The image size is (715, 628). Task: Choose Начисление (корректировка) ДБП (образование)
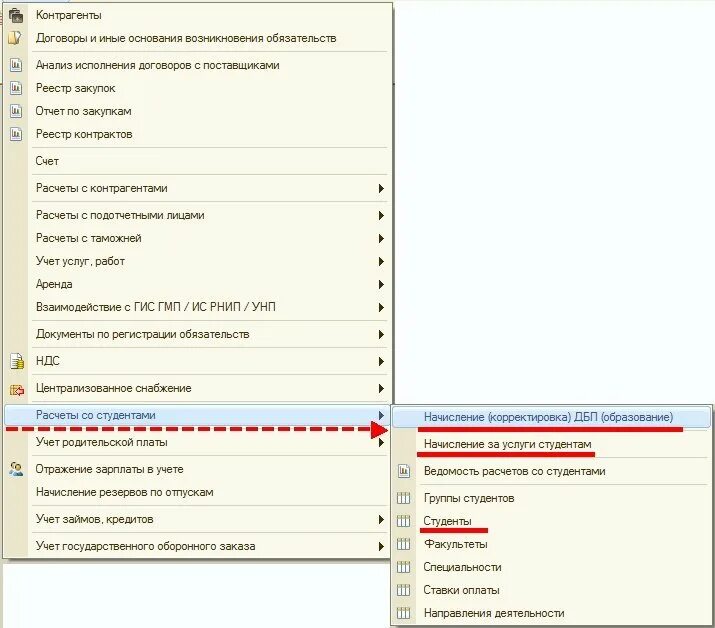[552, 417]
